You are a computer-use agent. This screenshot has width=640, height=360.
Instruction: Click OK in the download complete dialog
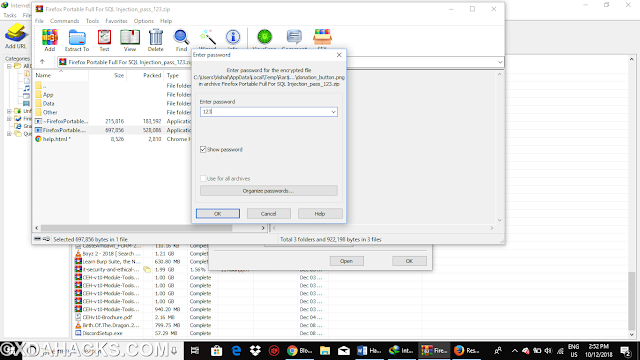click(x=409, y=261)
